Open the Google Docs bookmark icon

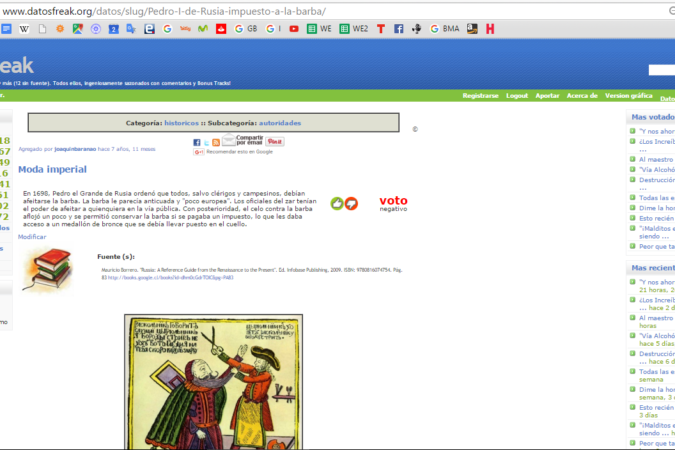tap(6, 29)
